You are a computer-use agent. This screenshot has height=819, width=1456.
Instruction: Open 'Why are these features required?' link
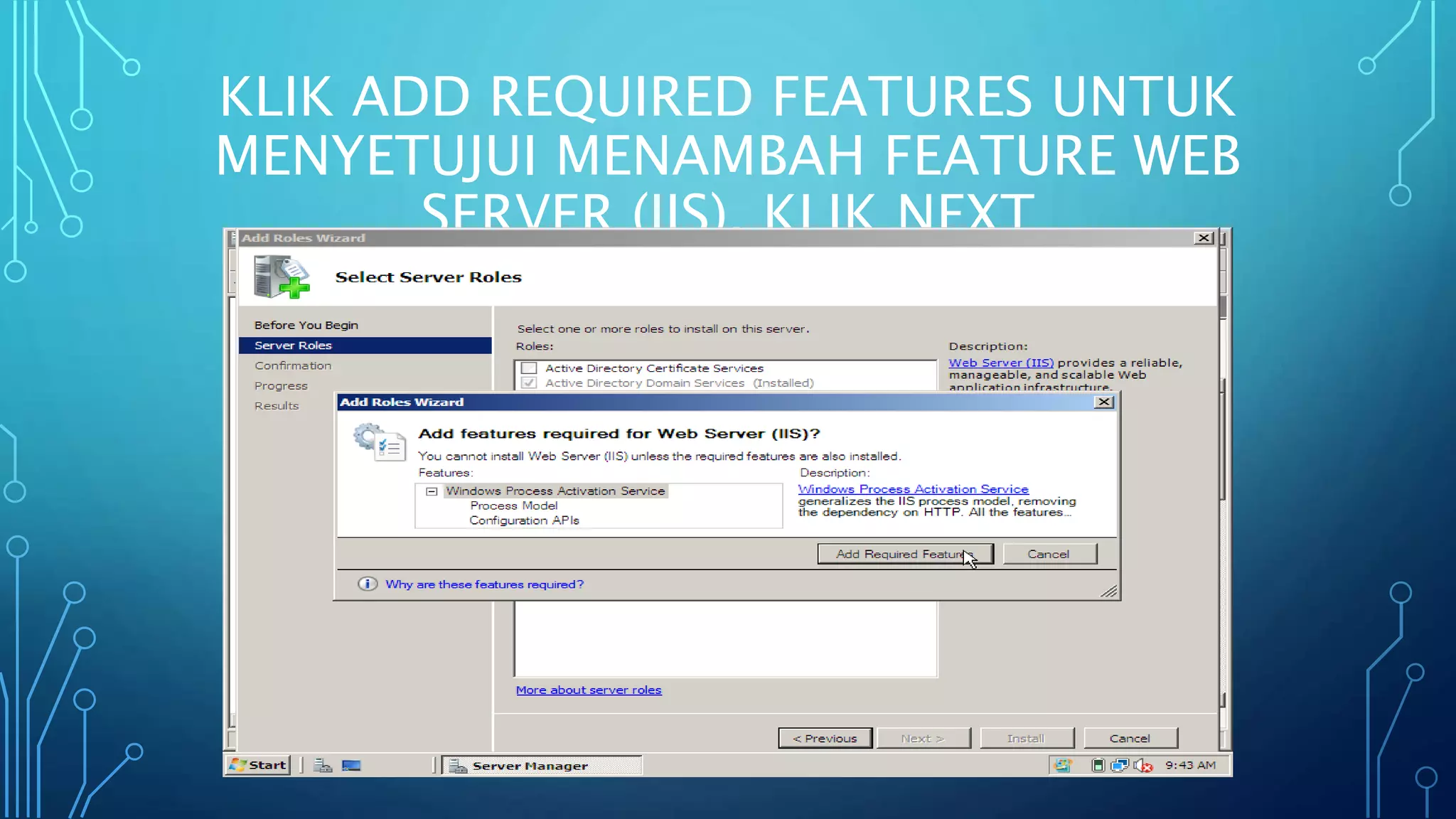click(x=484, y=584)
